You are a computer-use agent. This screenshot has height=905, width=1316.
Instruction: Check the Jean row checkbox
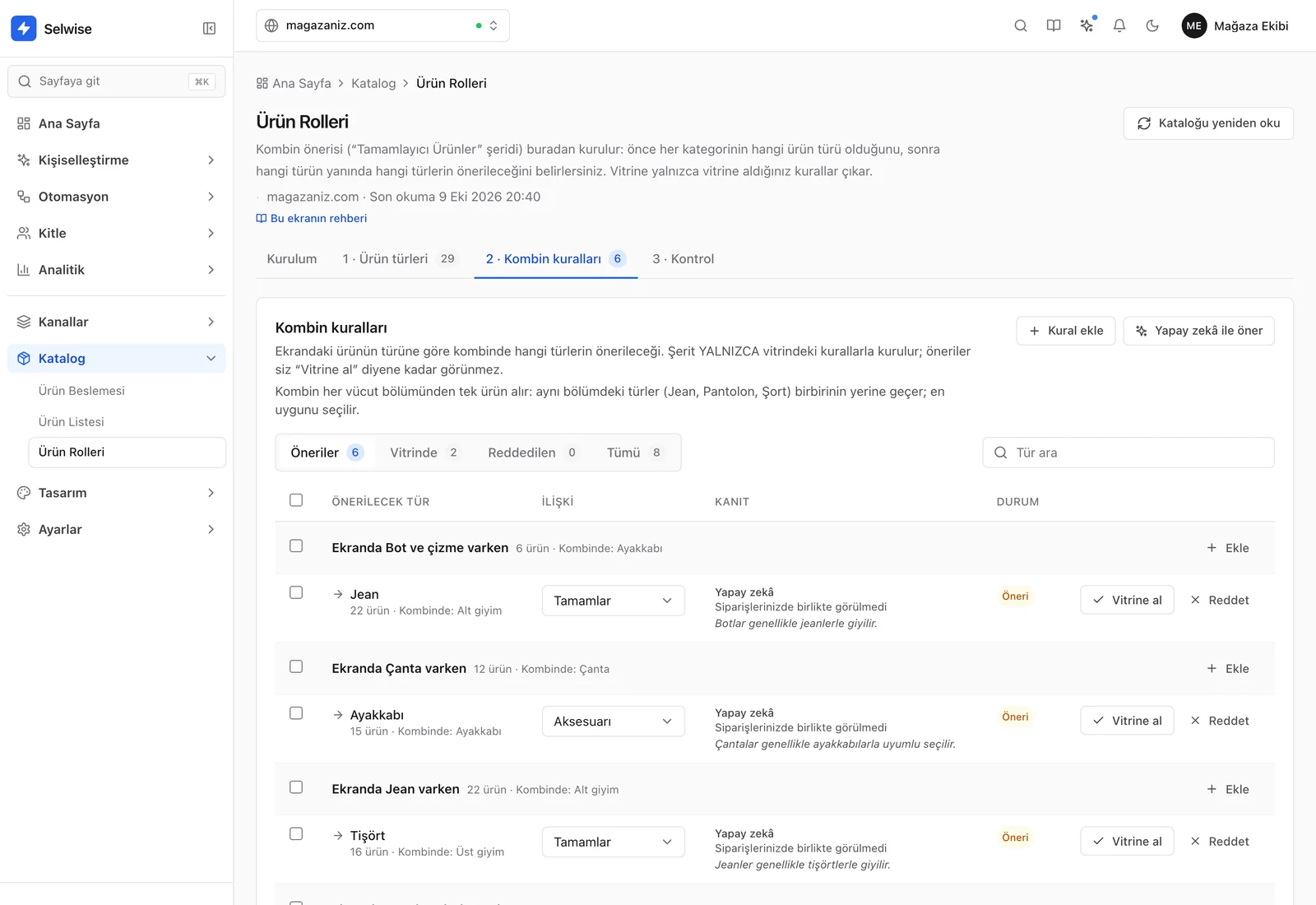tap(296, 592)
